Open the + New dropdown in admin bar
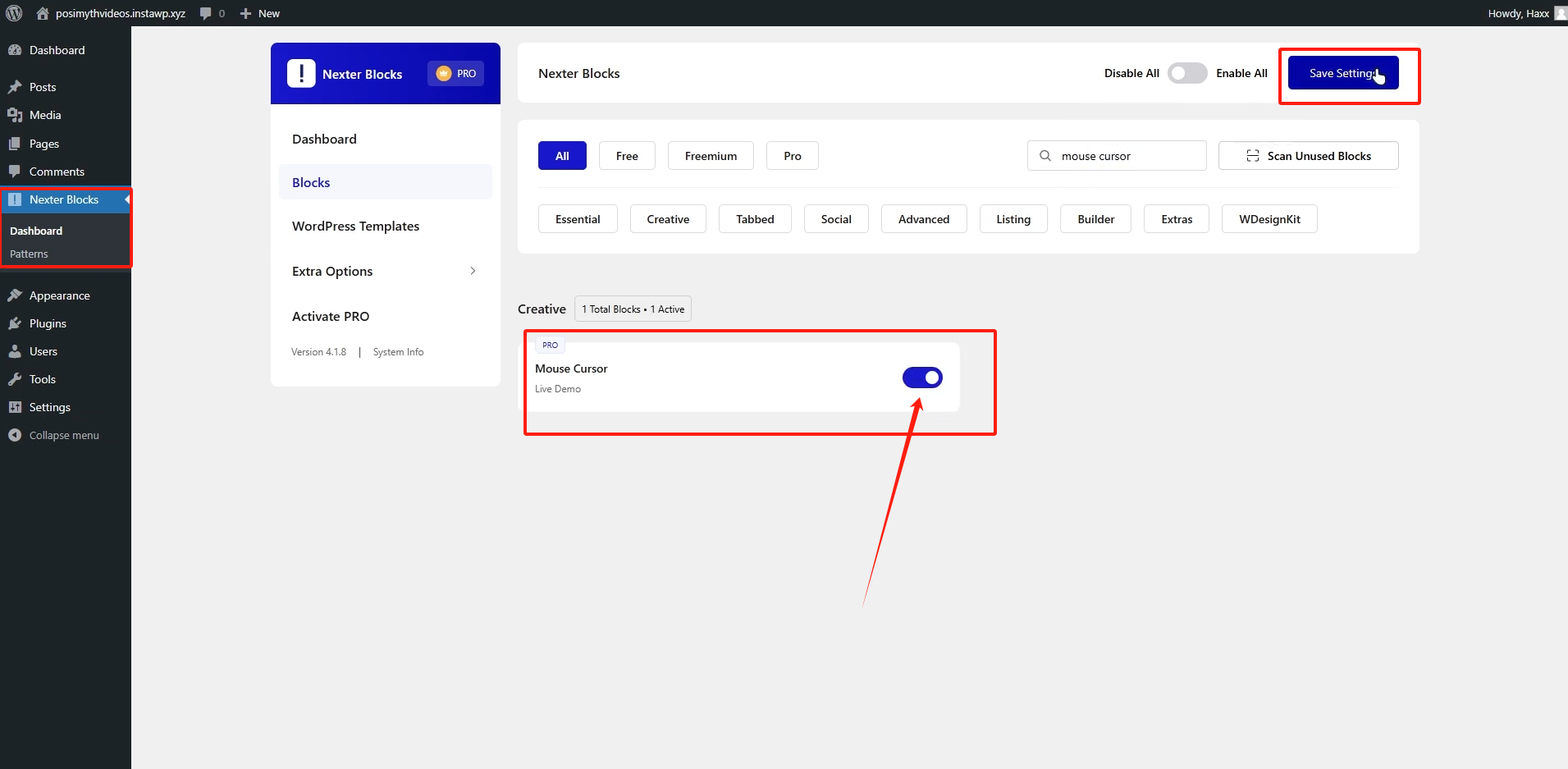The height and width of the screenshot is (769, 1568). pos(259,12)
